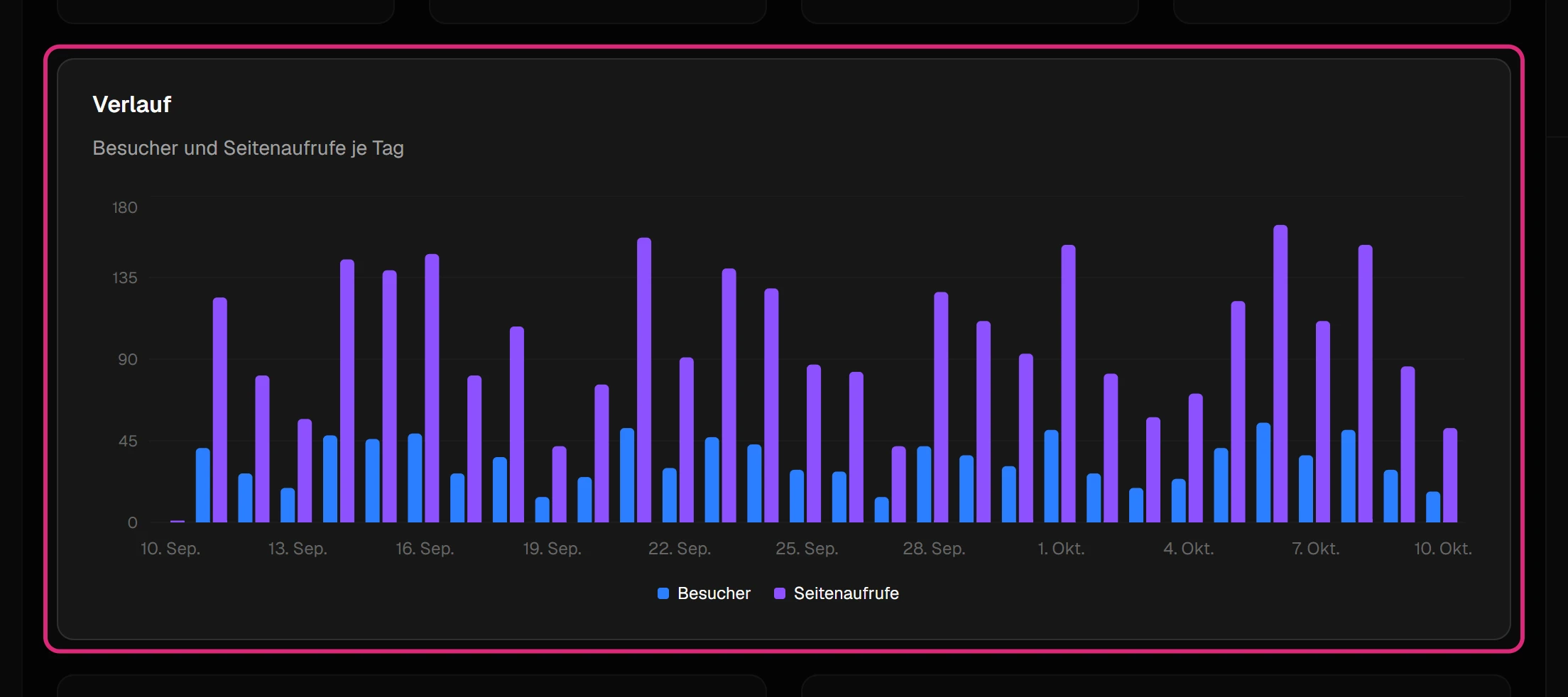Click the purple Seitenaufrufe bar for 1. Okt.
Viewport: 1568px width, 697px height.
[1068, 384]
